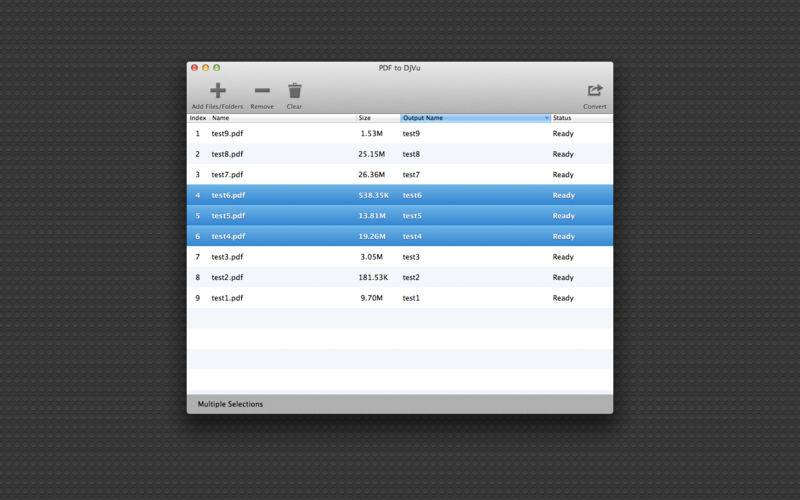This screenshot has width=800, height=500.
Task: Click output name test8
Action: click(x=411, y=154)
